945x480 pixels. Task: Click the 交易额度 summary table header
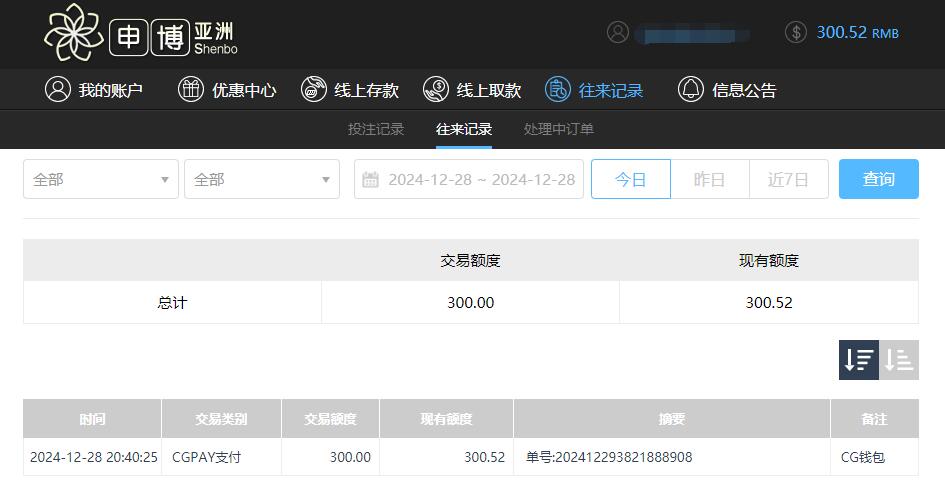(471, 261)
